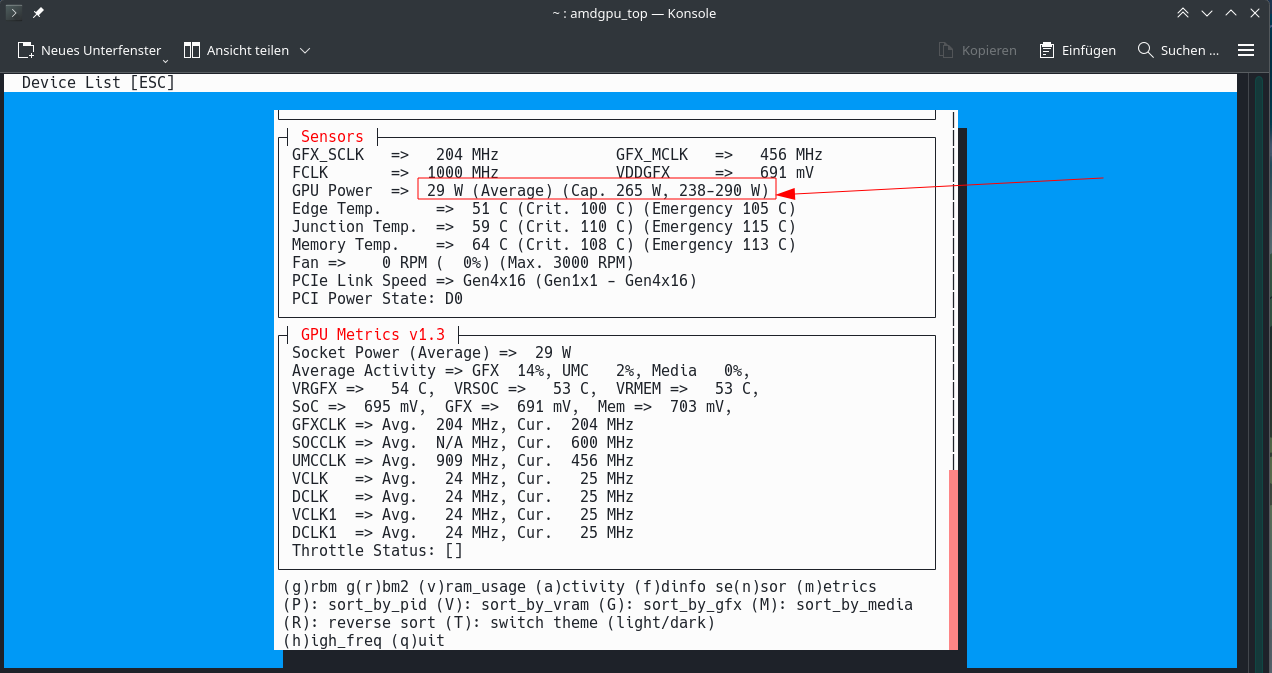Select the Device List [ESC] tab
Viewport: 1272px width, 673px height.
pyautogui.click(x=98, y=83)
